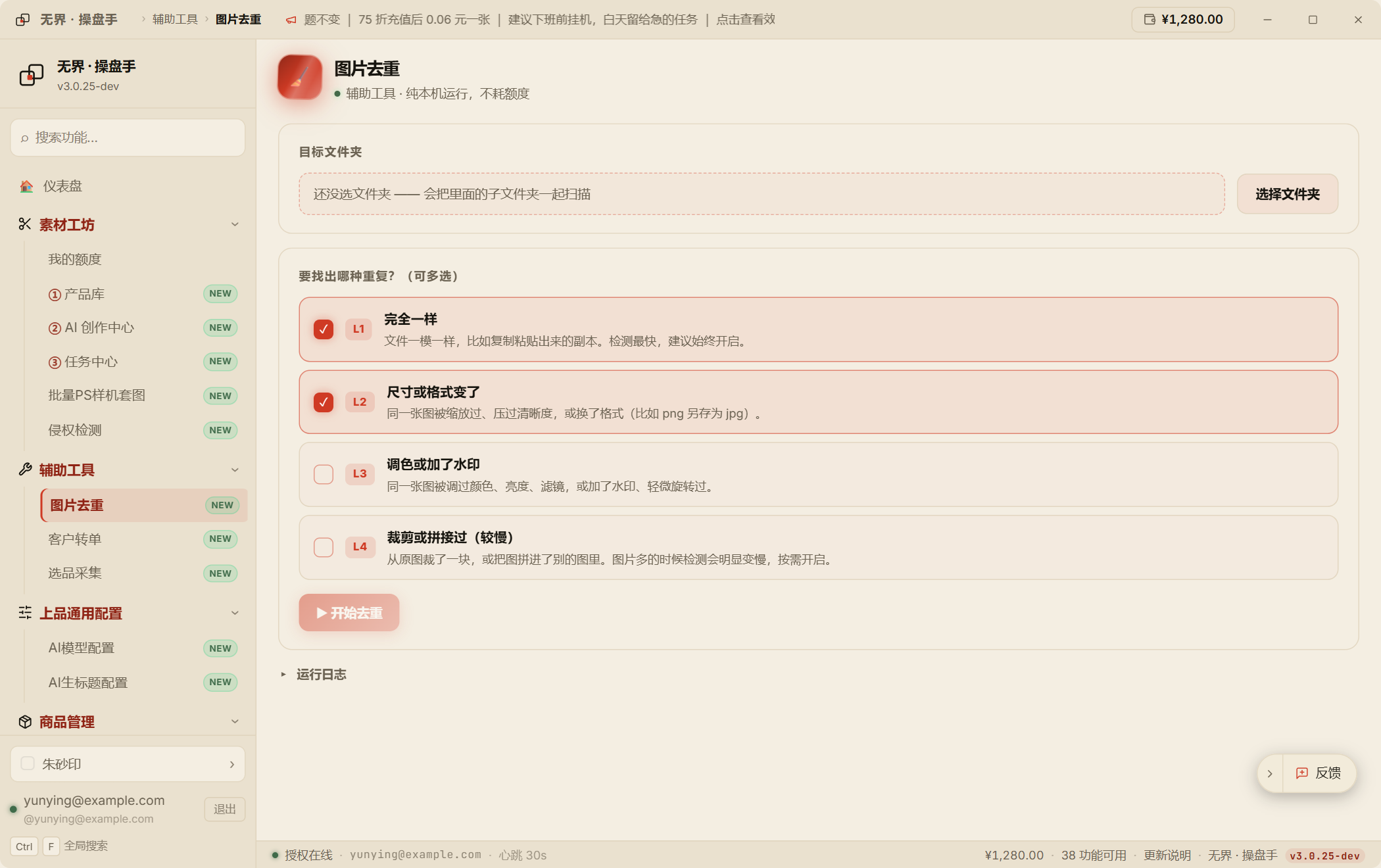Click the L2 level badge
1381x868 pixels.
coord(359,402)
